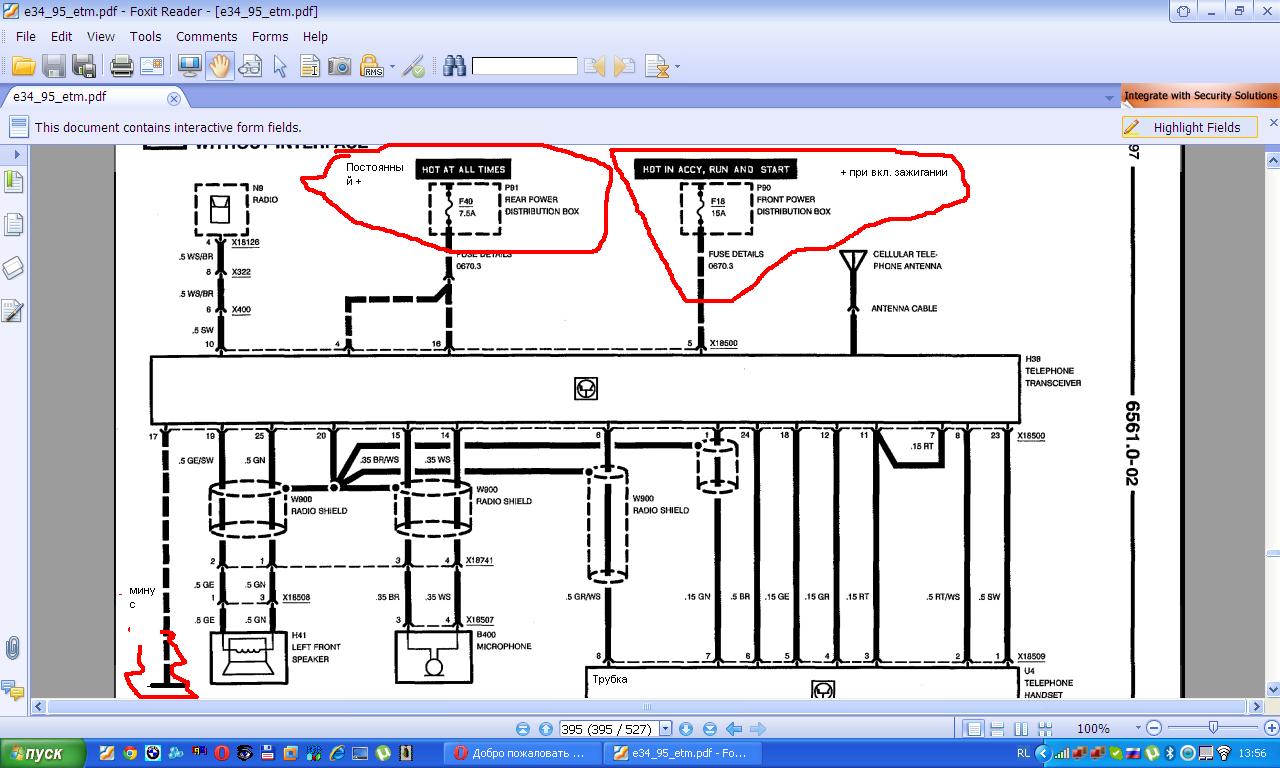Image resolution: width=1280 pixels, height=768 pixels.
Task: Select the arrow Select Annotation tool
Action: coord(280,67)
